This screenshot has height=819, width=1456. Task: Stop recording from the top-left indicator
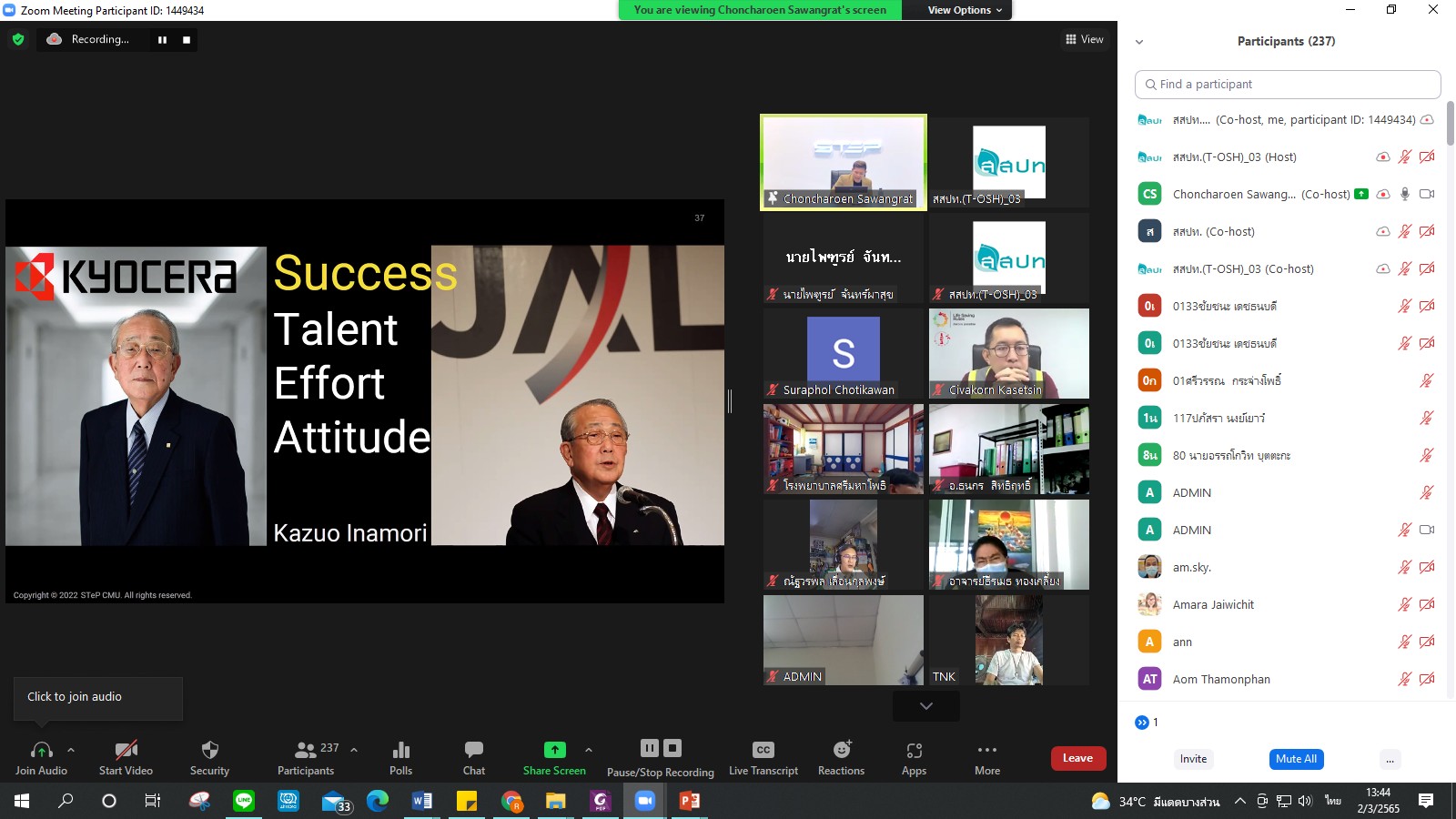[x=187, y=40]
